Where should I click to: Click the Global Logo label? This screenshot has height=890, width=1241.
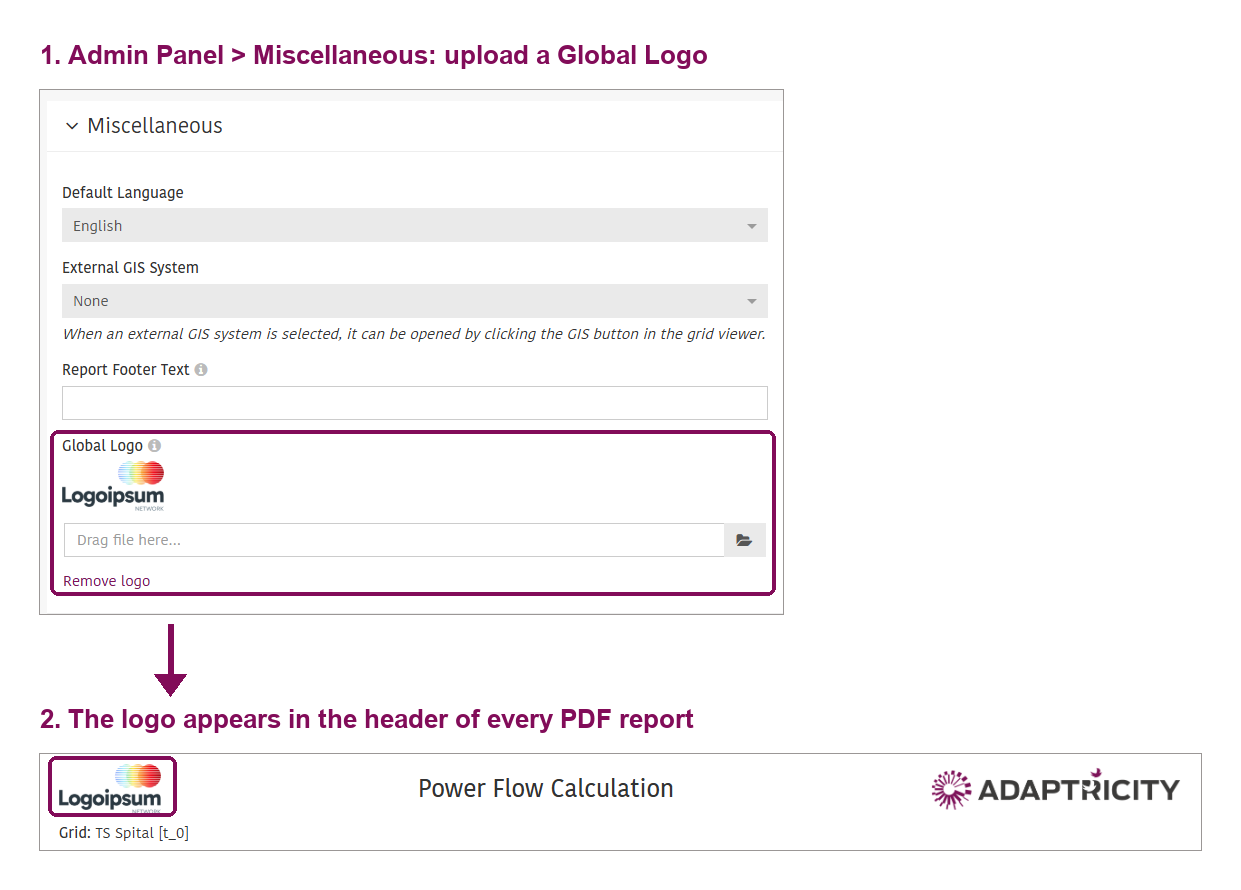pos(102,446)
